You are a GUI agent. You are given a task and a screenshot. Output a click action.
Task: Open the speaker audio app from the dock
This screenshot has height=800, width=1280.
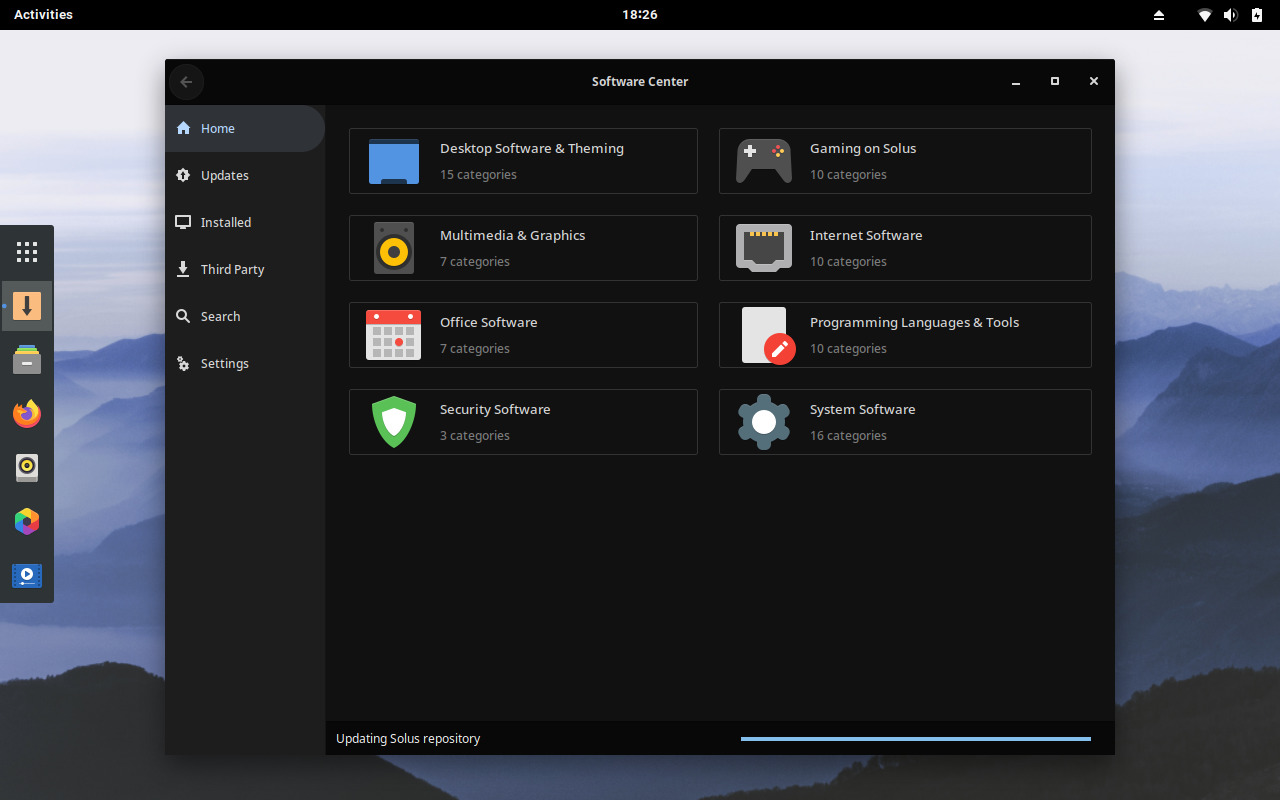pos(27,467)
